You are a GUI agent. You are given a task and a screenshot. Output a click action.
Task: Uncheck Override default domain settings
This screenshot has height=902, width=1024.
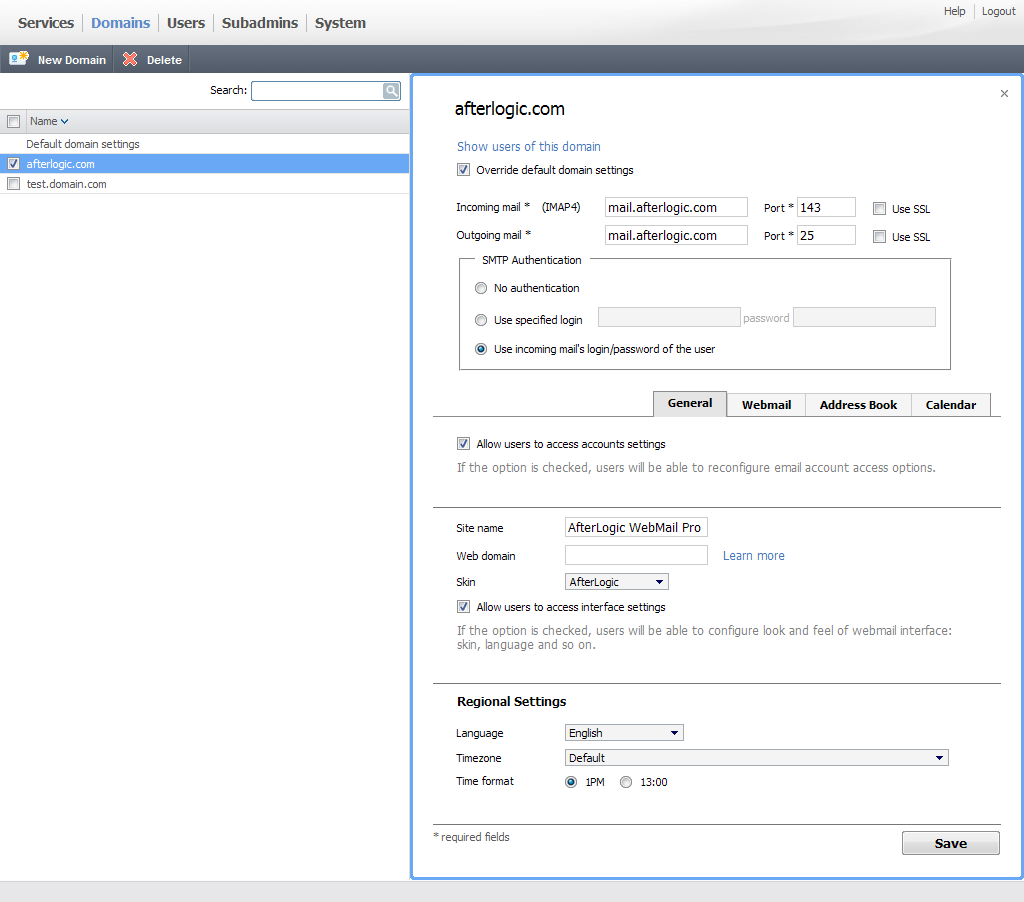(x=463, y=170)
